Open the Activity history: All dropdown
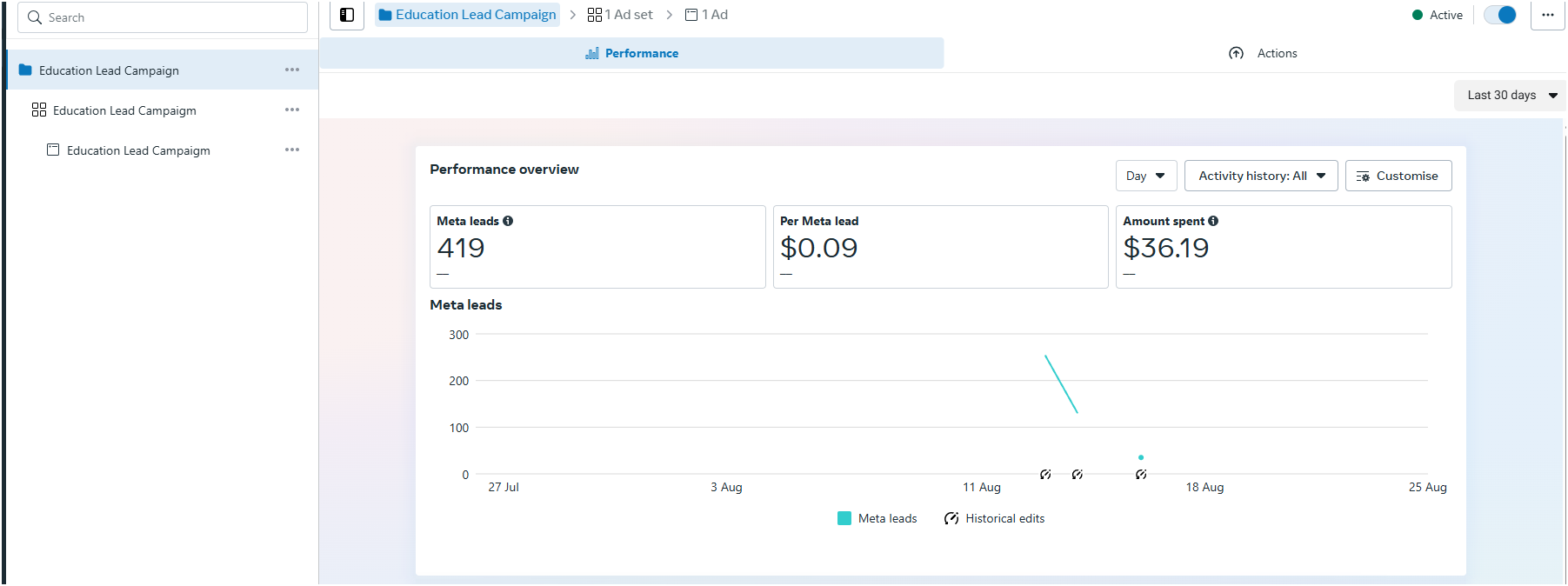1568x586 pixels. 1260,176
